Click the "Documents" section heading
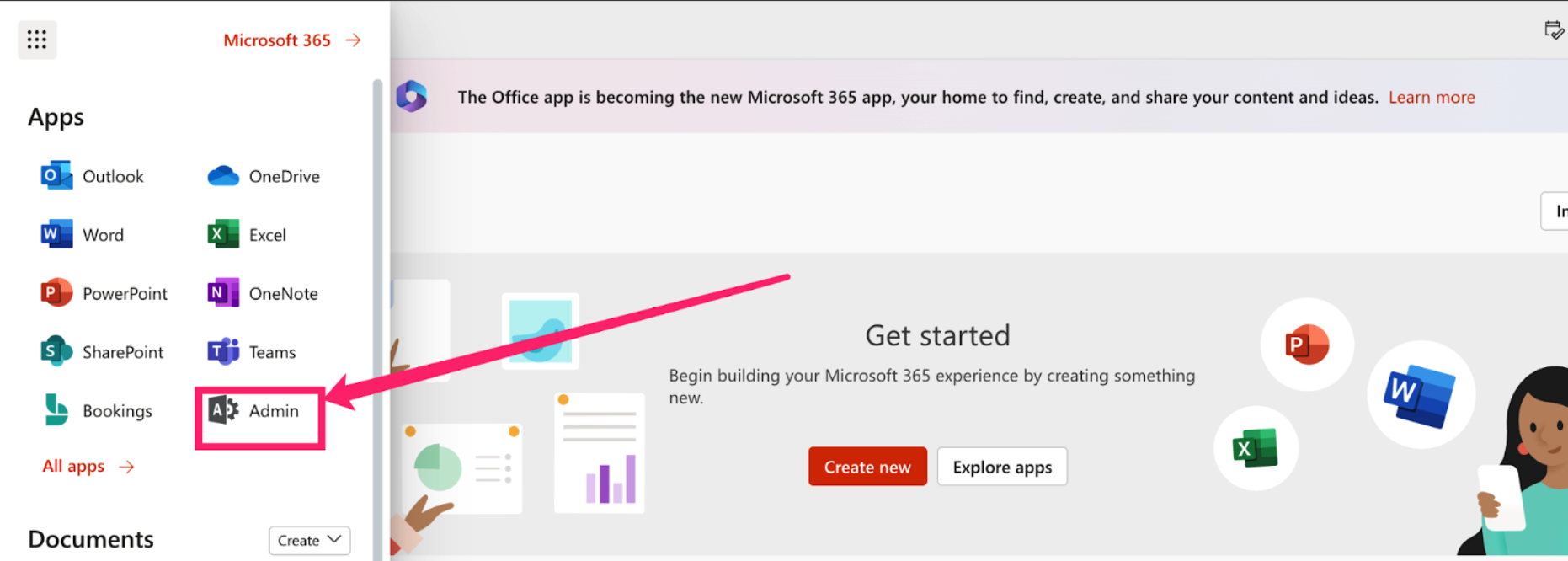 (91, 539)
